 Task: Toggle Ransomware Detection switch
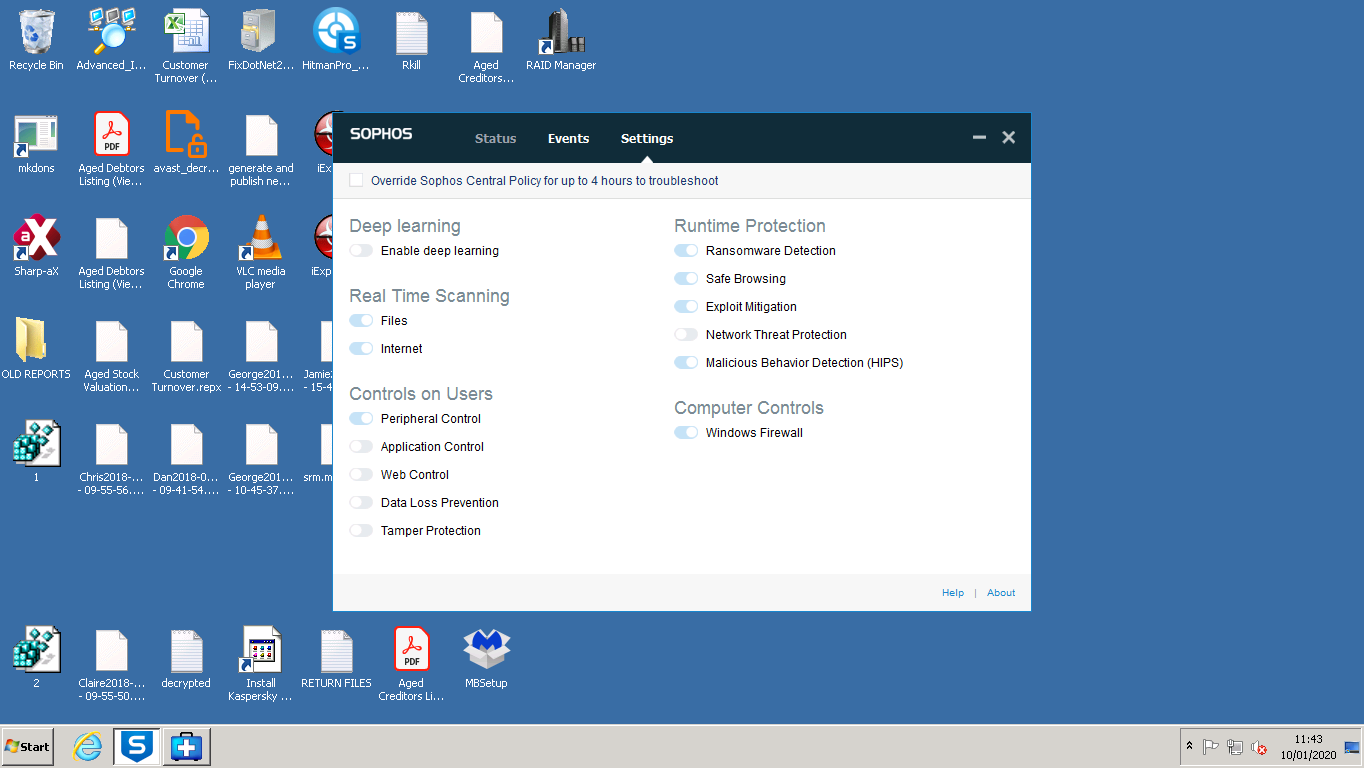[686, 251]
